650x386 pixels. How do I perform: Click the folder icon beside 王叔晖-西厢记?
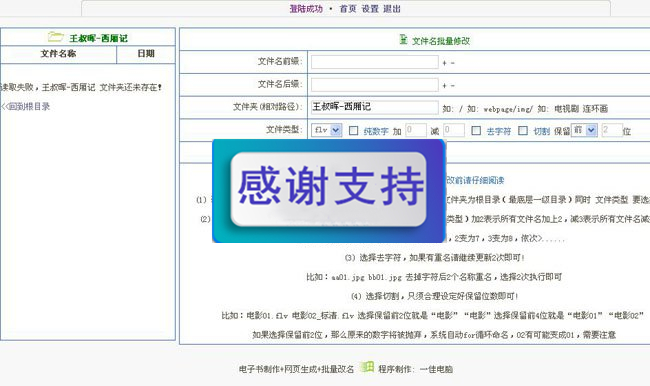click(55, 37)
